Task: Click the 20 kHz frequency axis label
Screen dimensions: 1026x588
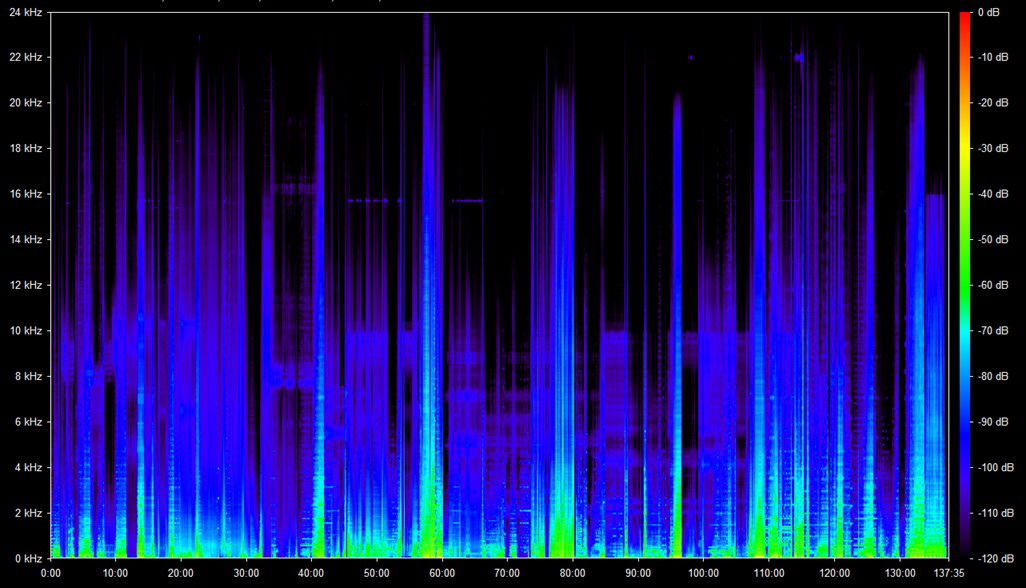Action: (26, 103)
